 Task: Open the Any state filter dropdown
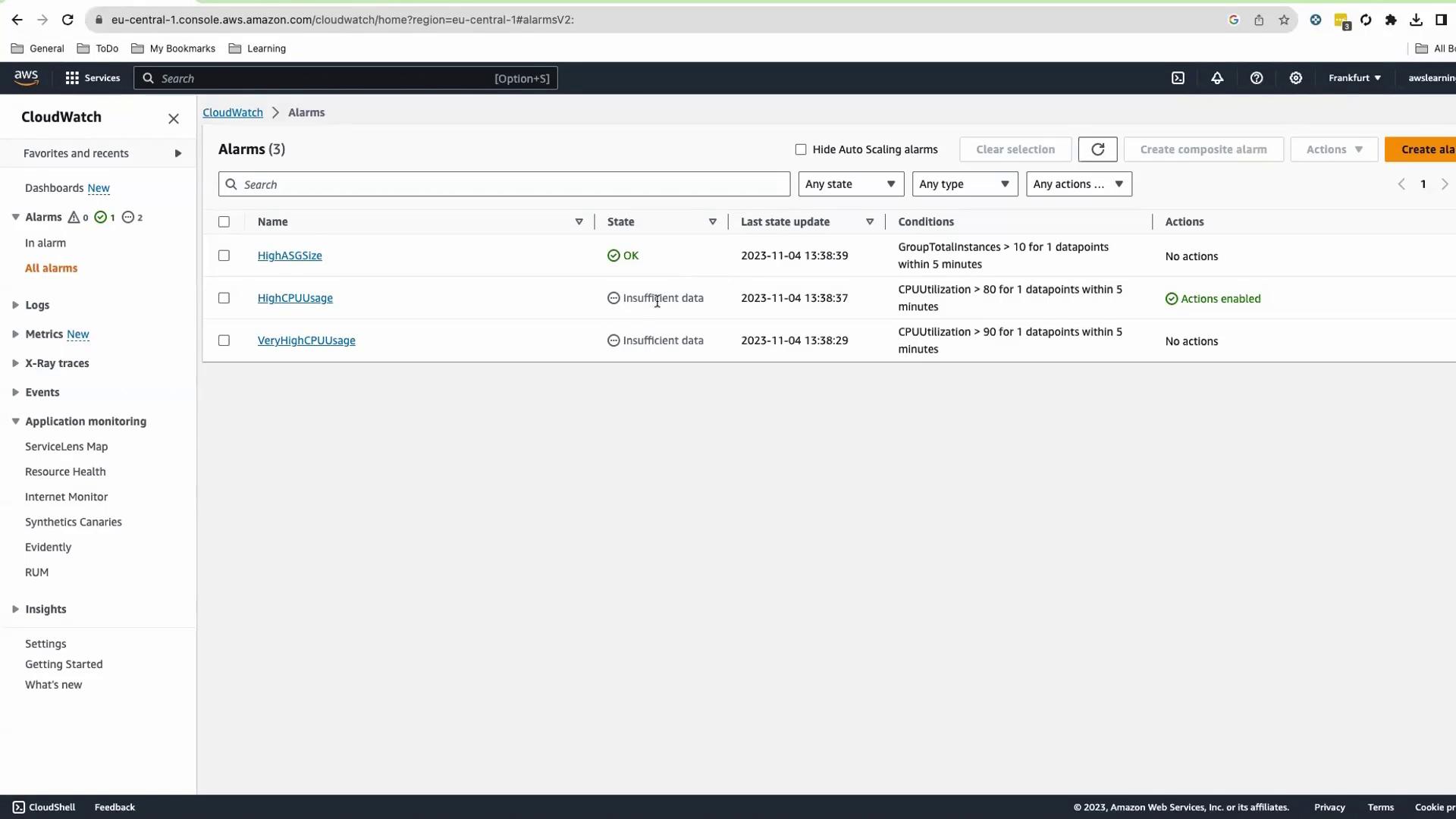point(850,184)
